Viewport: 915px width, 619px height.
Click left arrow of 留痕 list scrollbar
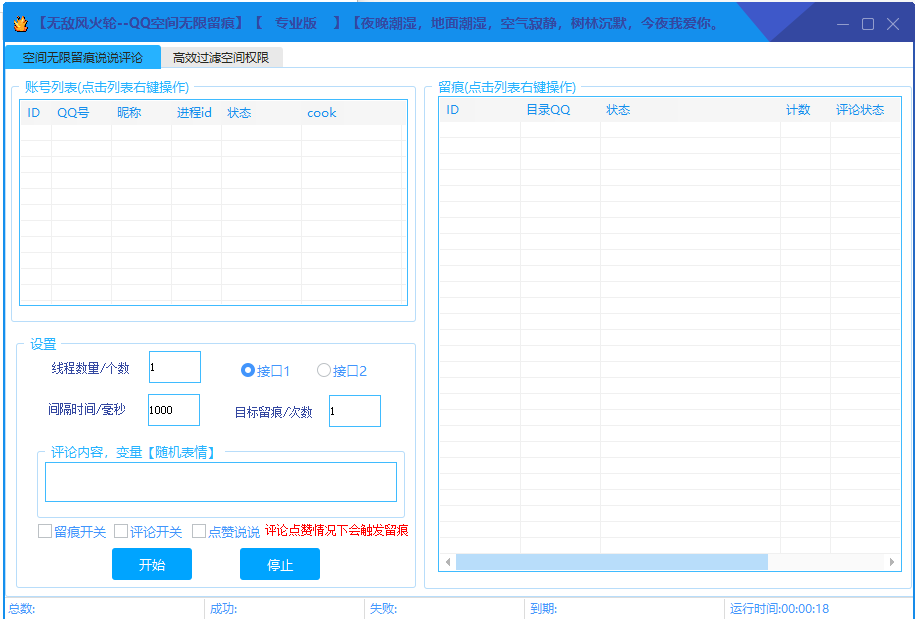[447, 562]
